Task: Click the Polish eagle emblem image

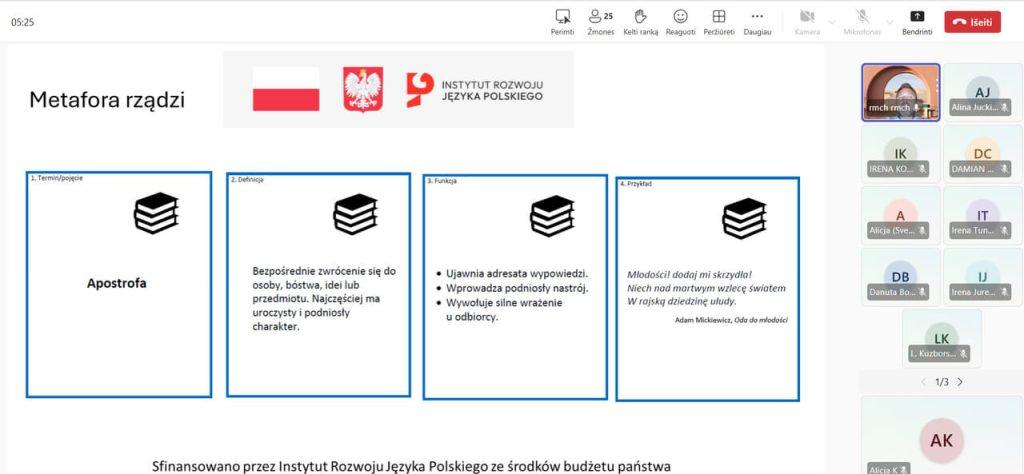Action: point(363,89)
